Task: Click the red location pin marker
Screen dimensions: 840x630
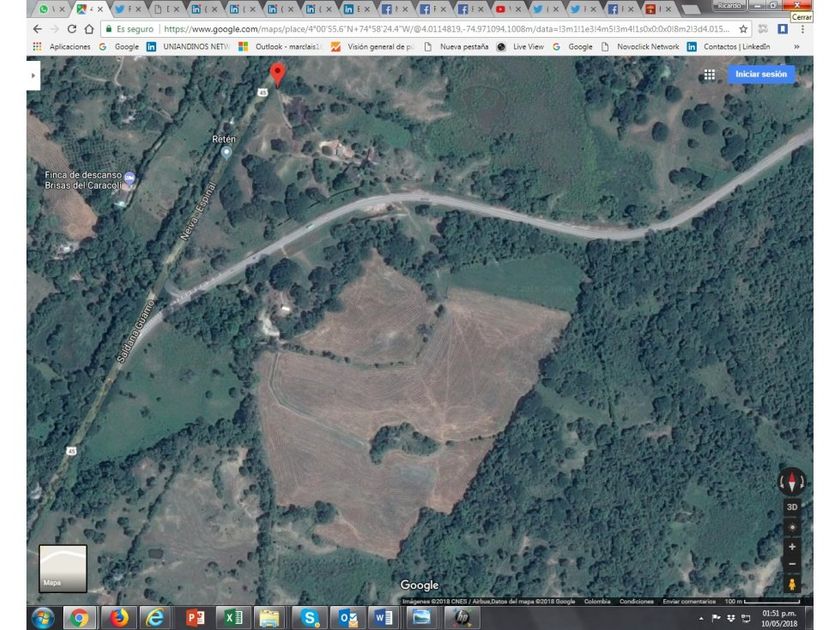Action: tap(278, 75)
